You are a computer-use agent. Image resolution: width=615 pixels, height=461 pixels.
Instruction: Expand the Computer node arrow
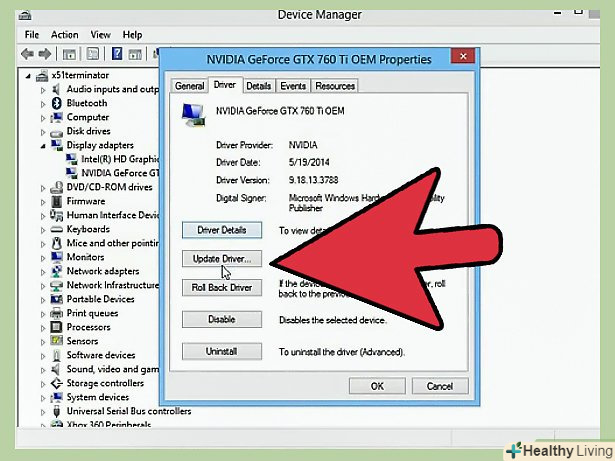point(43,118)
